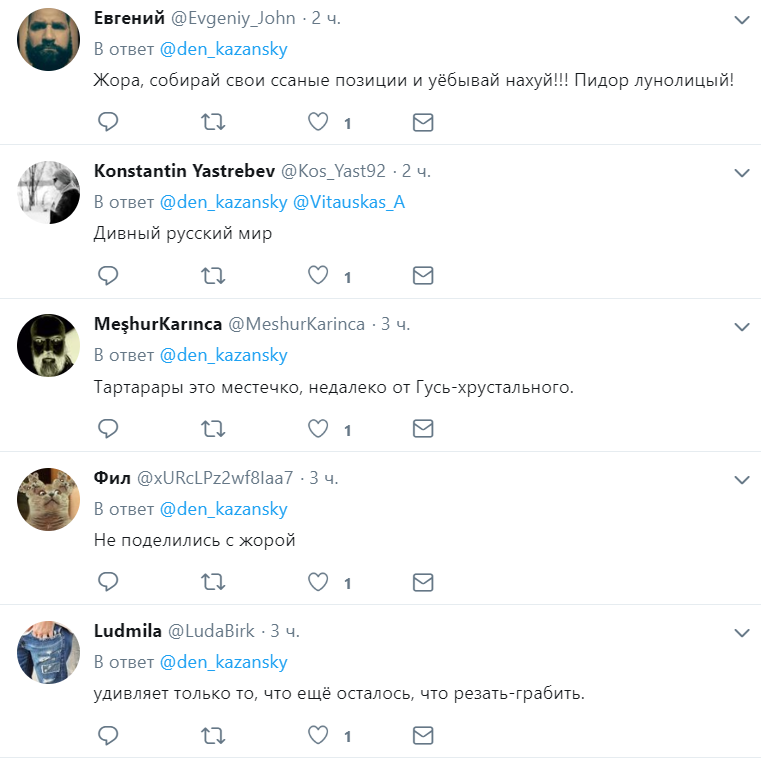761x765 pixels.
Task: Like MeşhurKarınca's tweet with the heart
Action: pos(318,429)
